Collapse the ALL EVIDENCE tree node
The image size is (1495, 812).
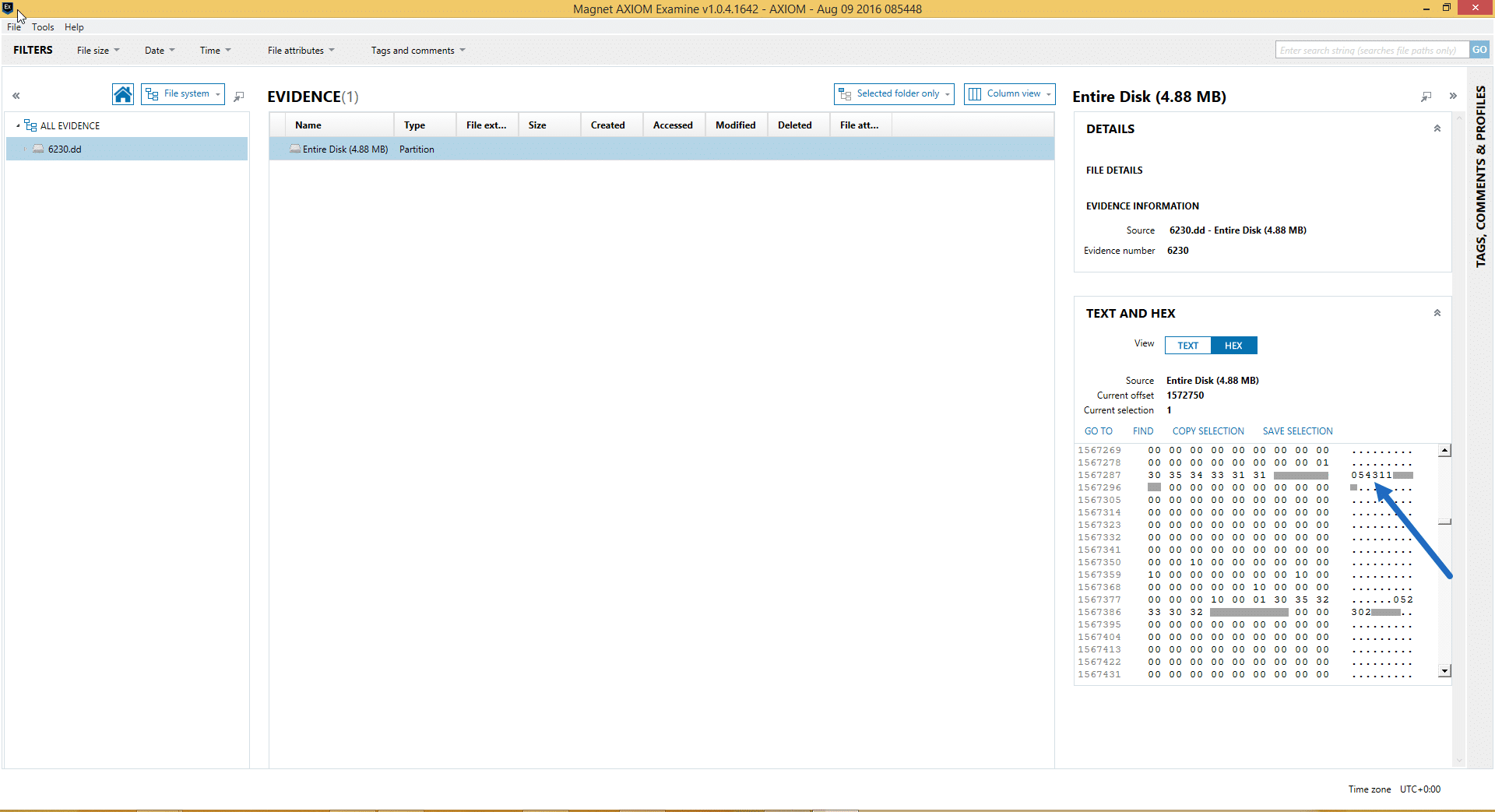18,125
